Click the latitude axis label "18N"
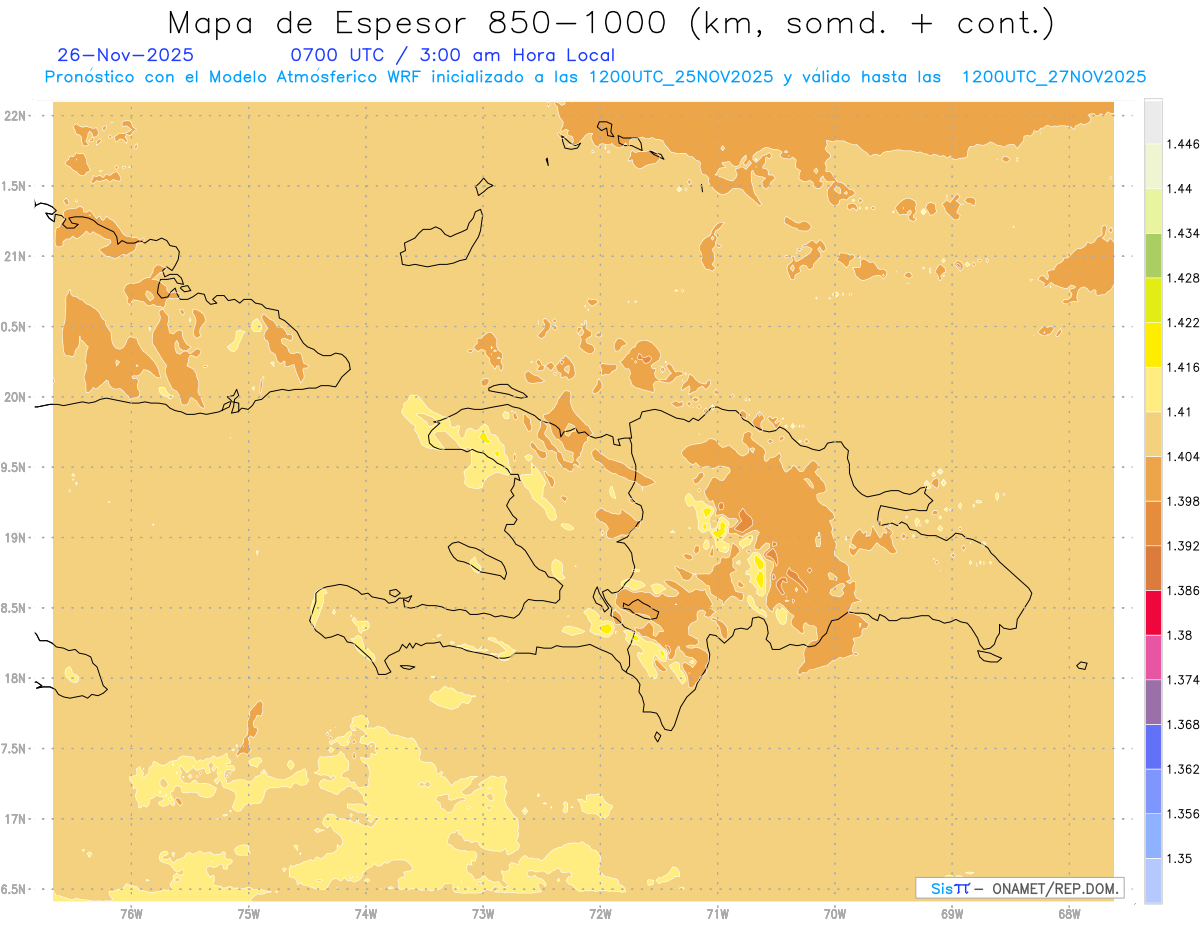 tap(15, 679)
